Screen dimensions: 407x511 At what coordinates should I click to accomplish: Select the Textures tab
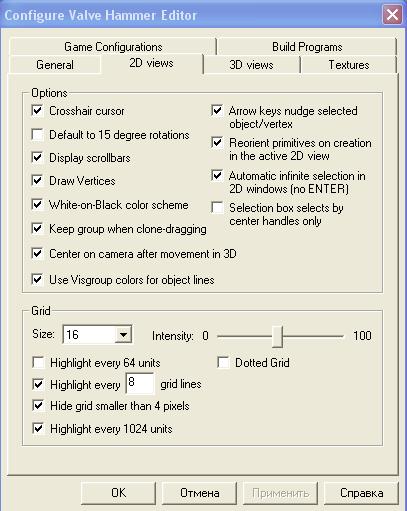tap(349, 65)
